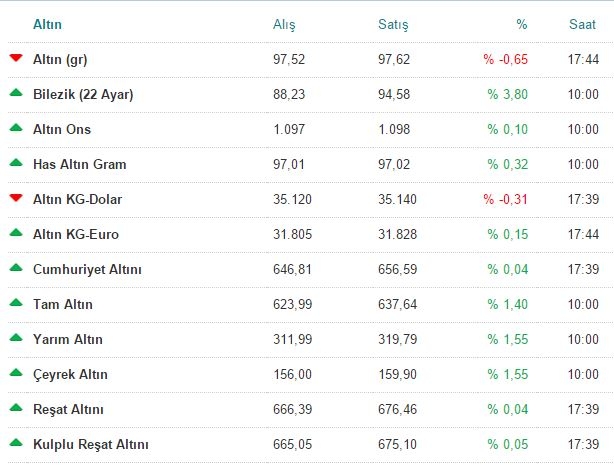
Task: Click green up arrow beside Has Altın Gram
Action: (16, 163)
